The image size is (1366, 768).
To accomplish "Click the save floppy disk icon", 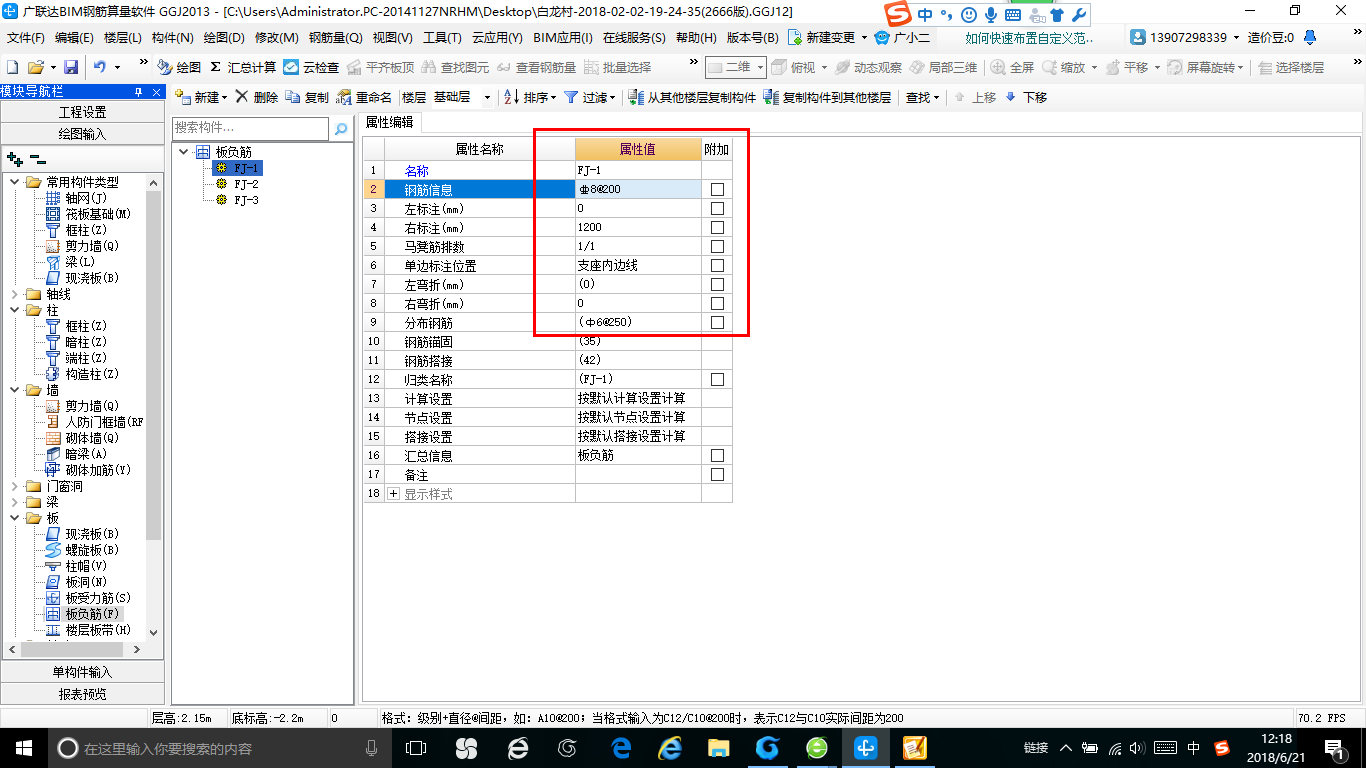I will 71,67.
